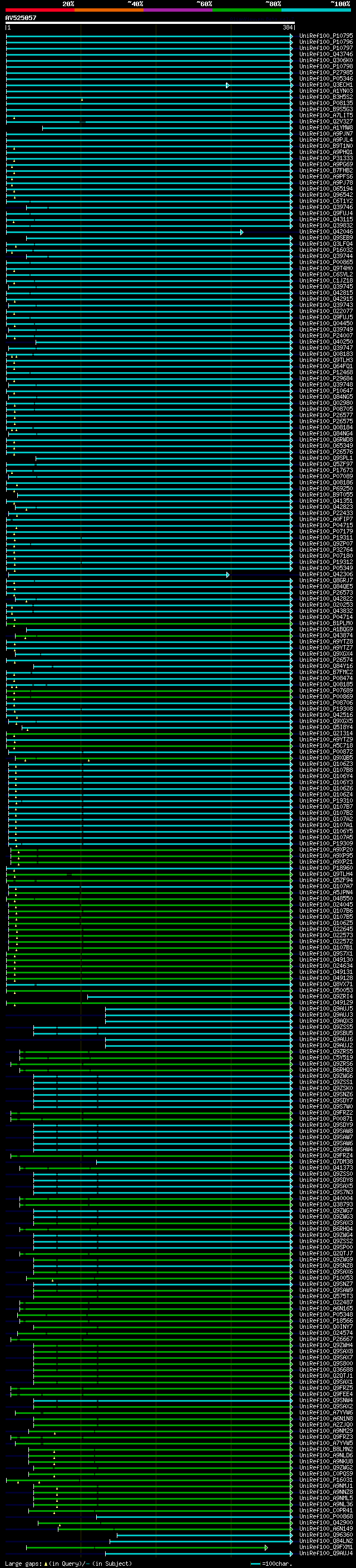Click the arrowhead on the Q3ECH1 alignment bar
The image size is (356, 1568).
point(228,85)
